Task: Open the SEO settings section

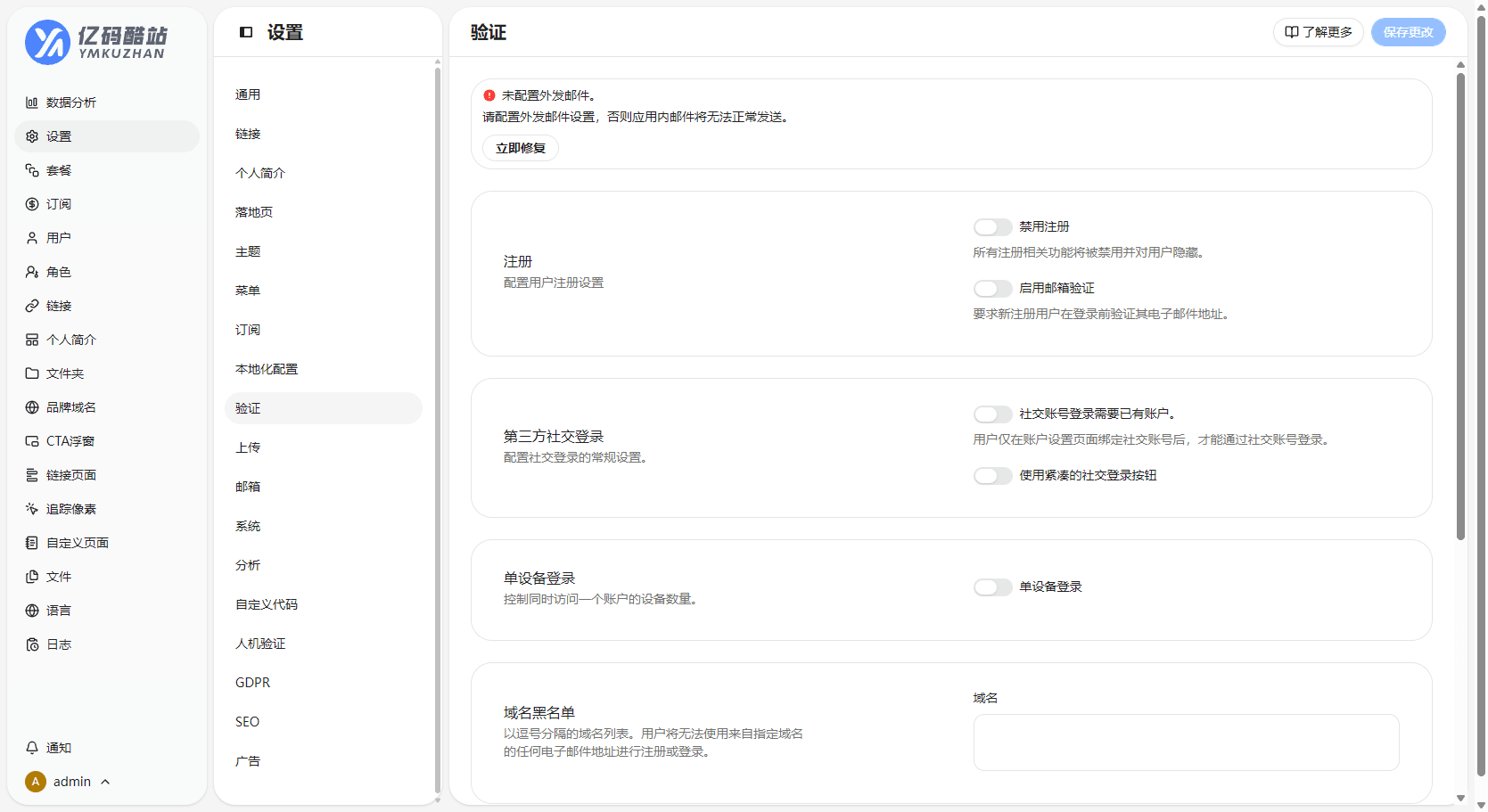Action: tap(324, 722)
